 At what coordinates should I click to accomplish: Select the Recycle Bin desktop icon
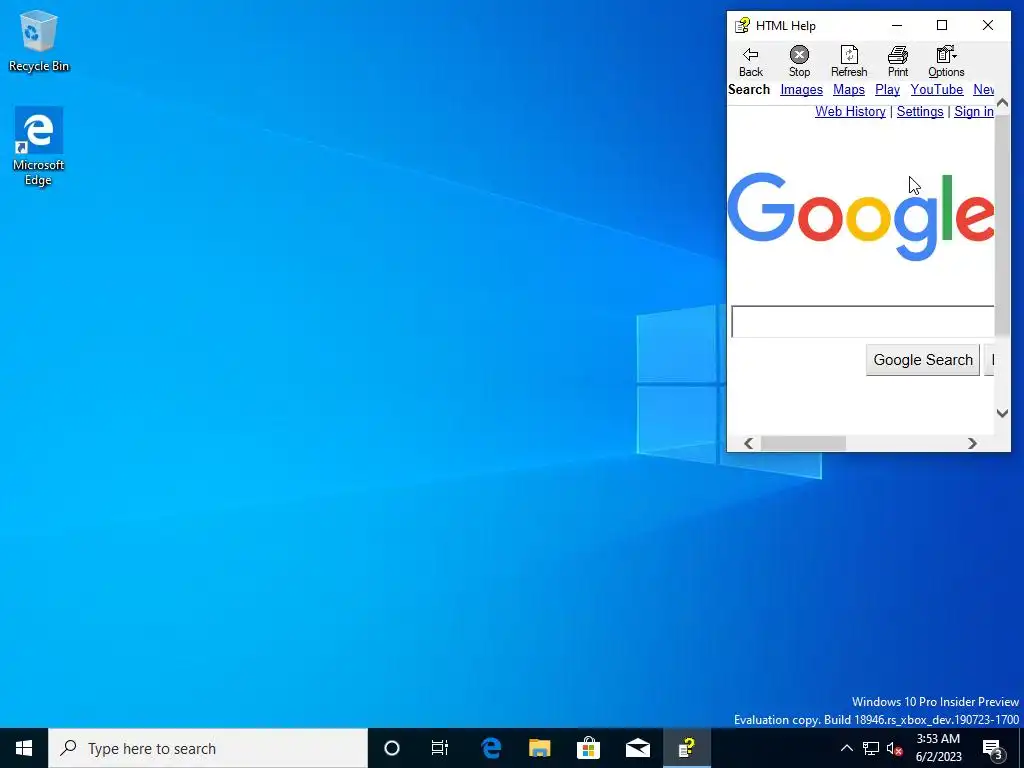[x=39, y=41]
